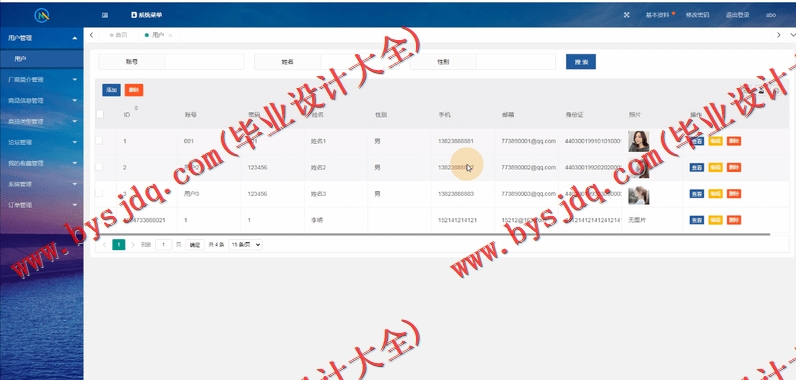Select 用户 in the sidebar
The width and height of the screenshot is (796, 380).
[x=42, y=59]
